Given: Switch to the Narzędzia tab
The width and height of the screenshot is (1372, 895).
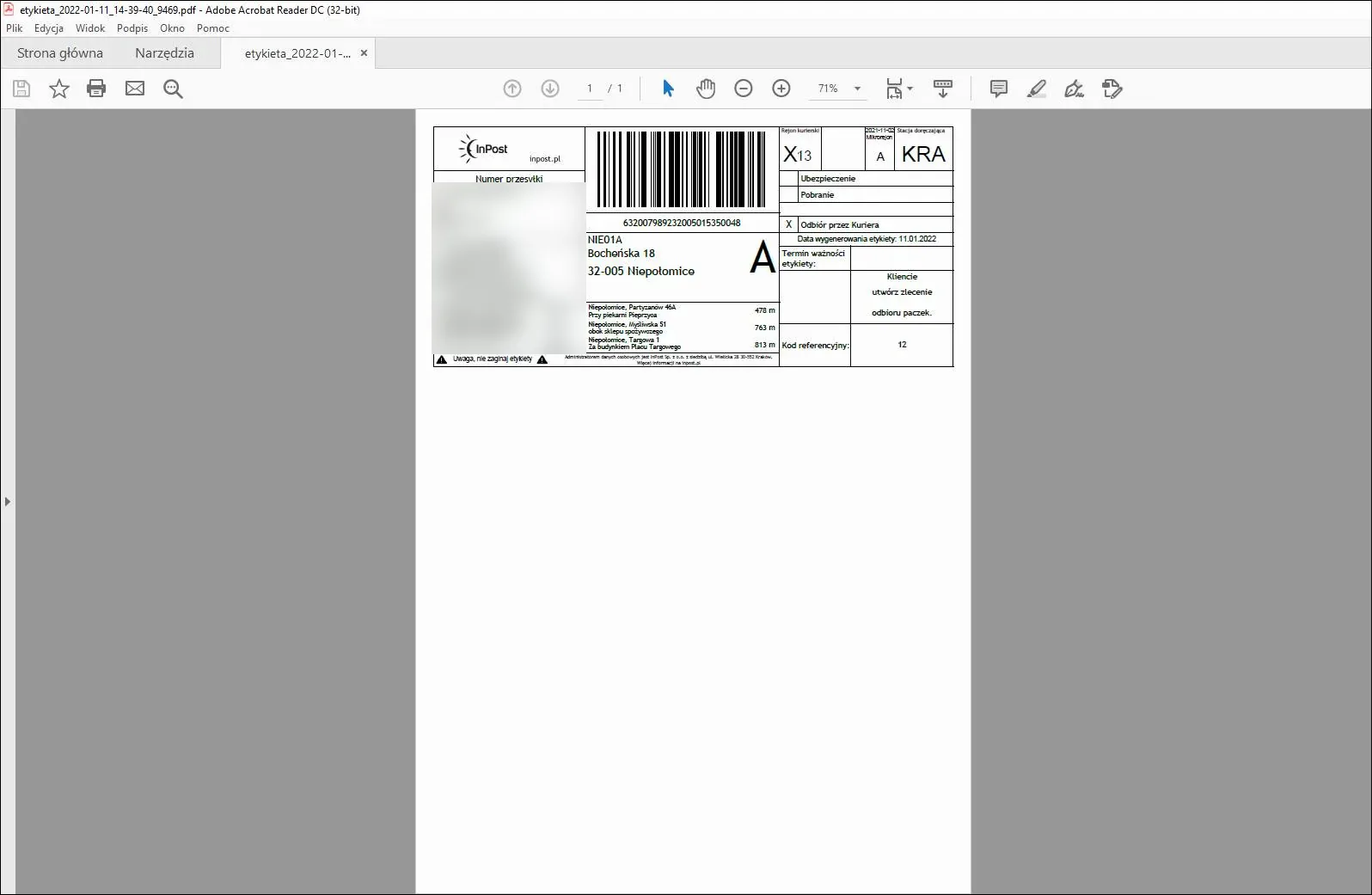Looking at the screenshot, I should pos(164,53).
